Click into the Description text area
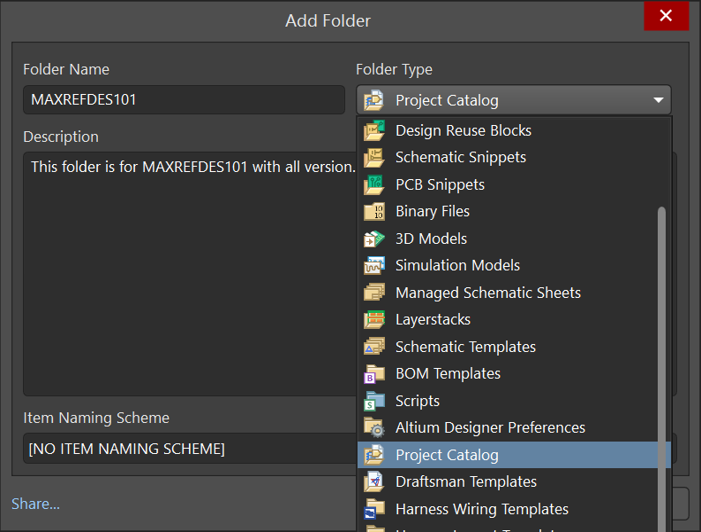This screenshot has height=532, width=701. (x=190, y=274)
